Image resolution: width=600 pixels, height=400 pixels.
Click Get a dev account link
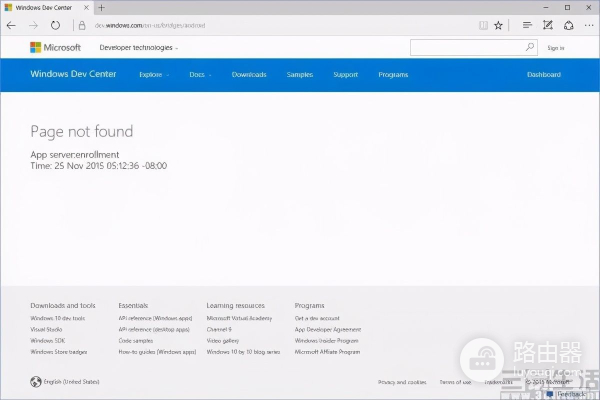317,318
